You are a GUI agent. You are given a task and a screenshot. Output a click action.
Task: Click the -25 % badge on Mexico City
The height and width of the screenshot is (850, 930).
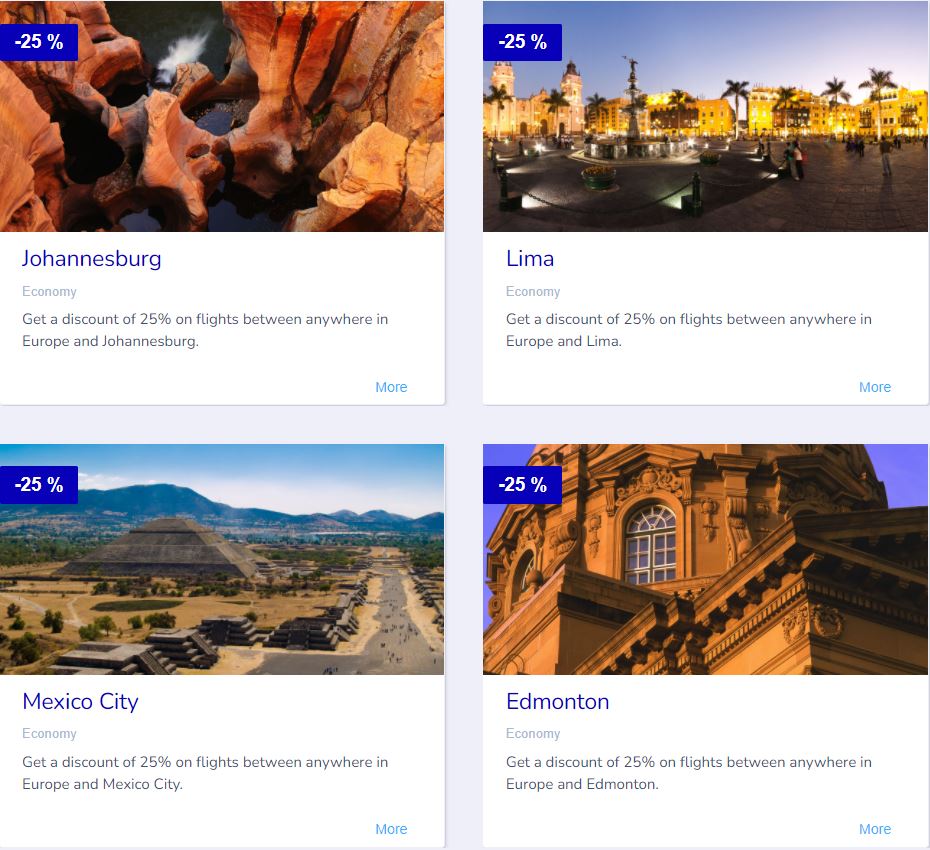(39, 485)
